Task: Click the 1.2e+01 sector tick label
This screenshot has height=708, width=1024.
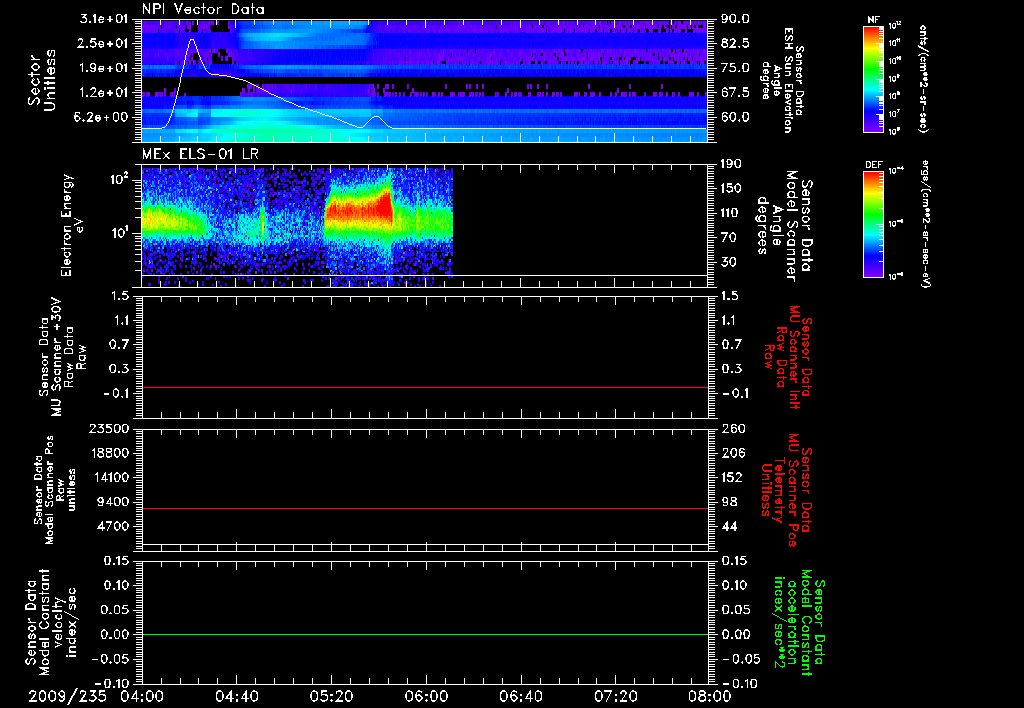Action: [105, 93]
